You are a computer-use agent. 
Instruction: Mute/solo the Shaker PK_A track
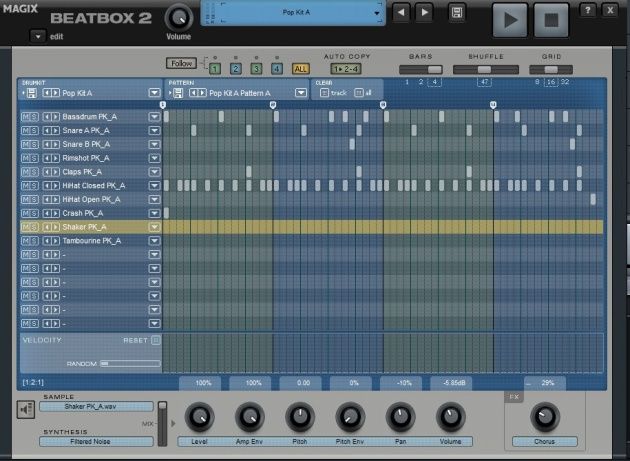pos(30,227)
